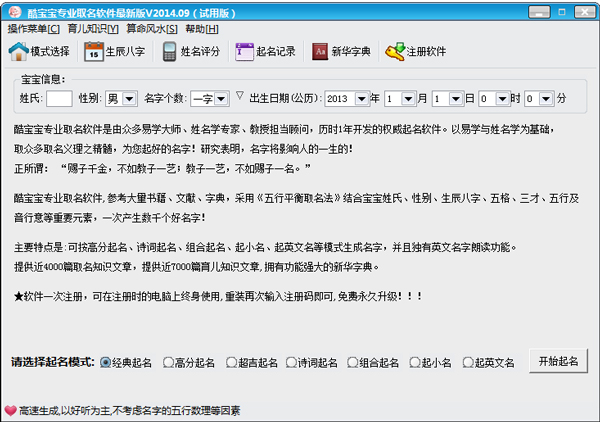Screen dimensions: 600x422
Task: Open the birth year 2013 dropdown
Action: tap(361, 99)
